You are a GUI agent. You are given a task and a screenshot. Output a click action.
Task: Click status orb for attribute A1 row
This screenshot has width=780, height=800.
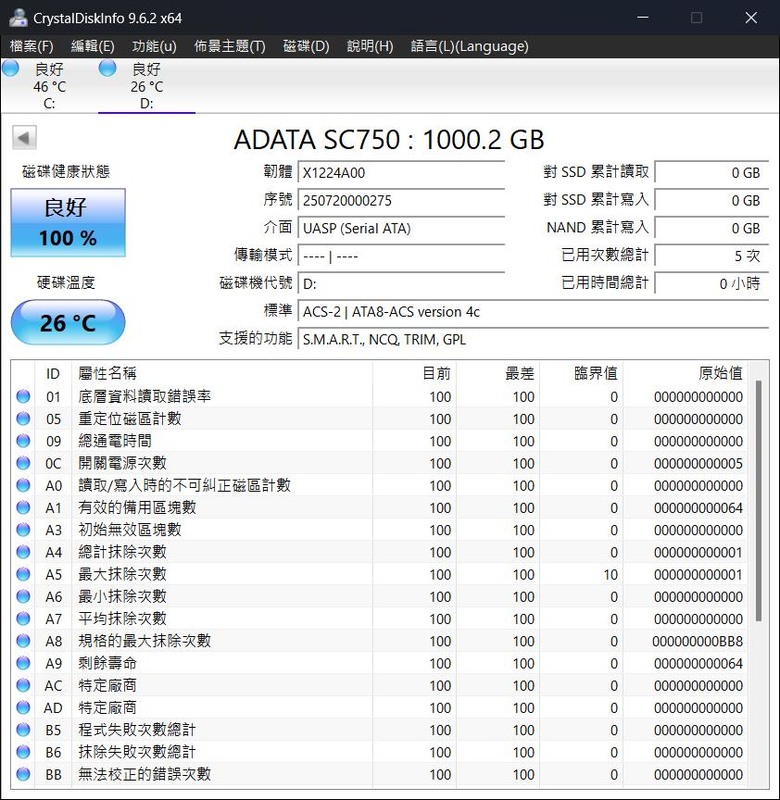(23, 508)
